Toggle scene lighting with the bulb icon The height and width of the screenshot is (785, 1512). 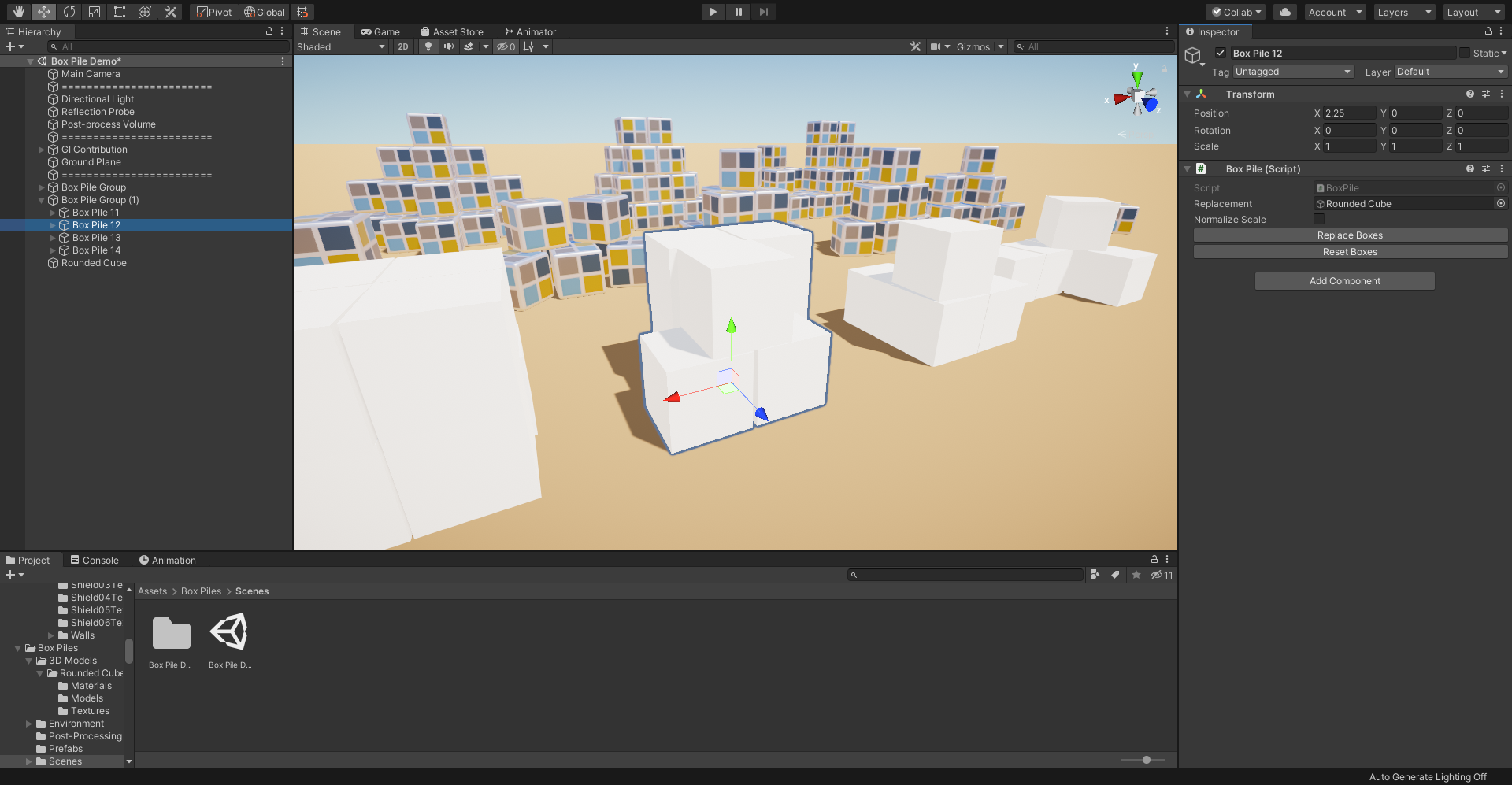point(428,46)
